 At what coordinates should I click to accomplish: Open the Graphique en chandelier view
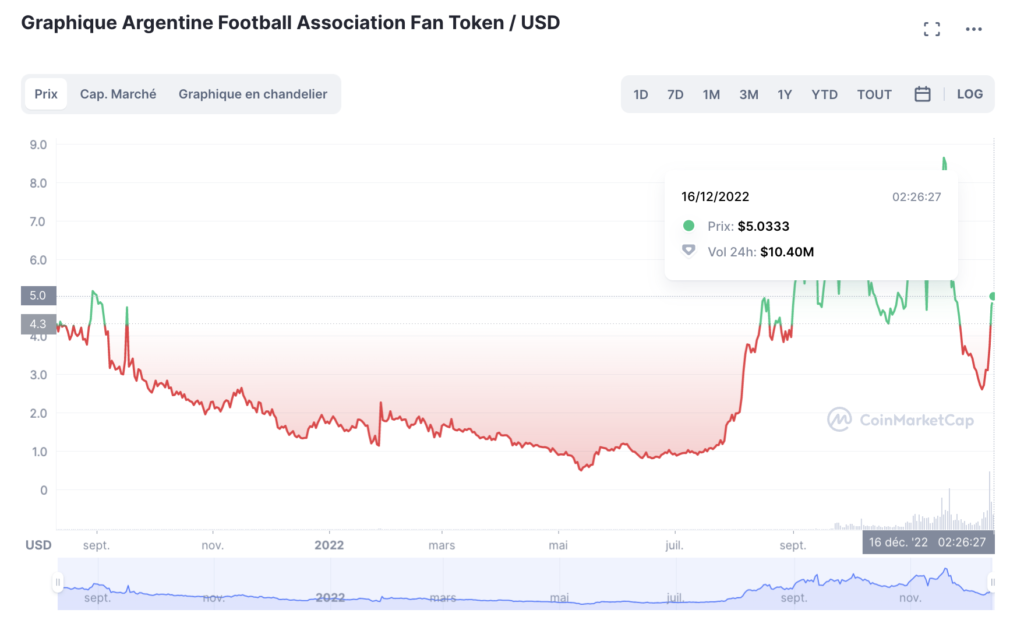coord(253,94)
